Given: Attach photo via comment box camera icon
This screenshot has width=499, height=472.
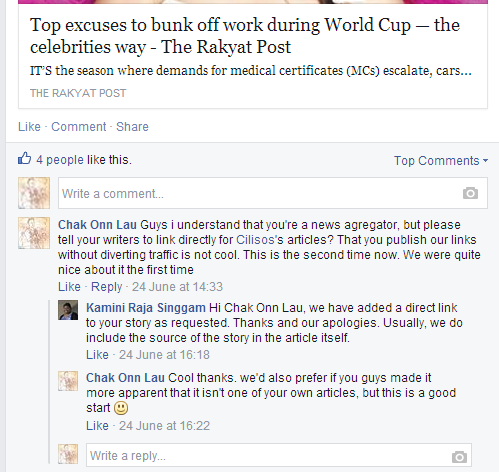Looking at the screenshot, I should (x=470, y=193).
